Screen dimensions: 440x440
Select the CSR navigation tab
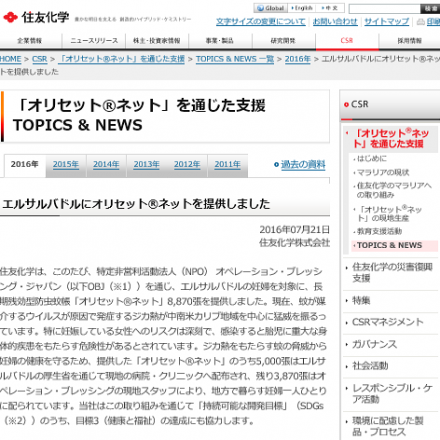click(347, 41)
